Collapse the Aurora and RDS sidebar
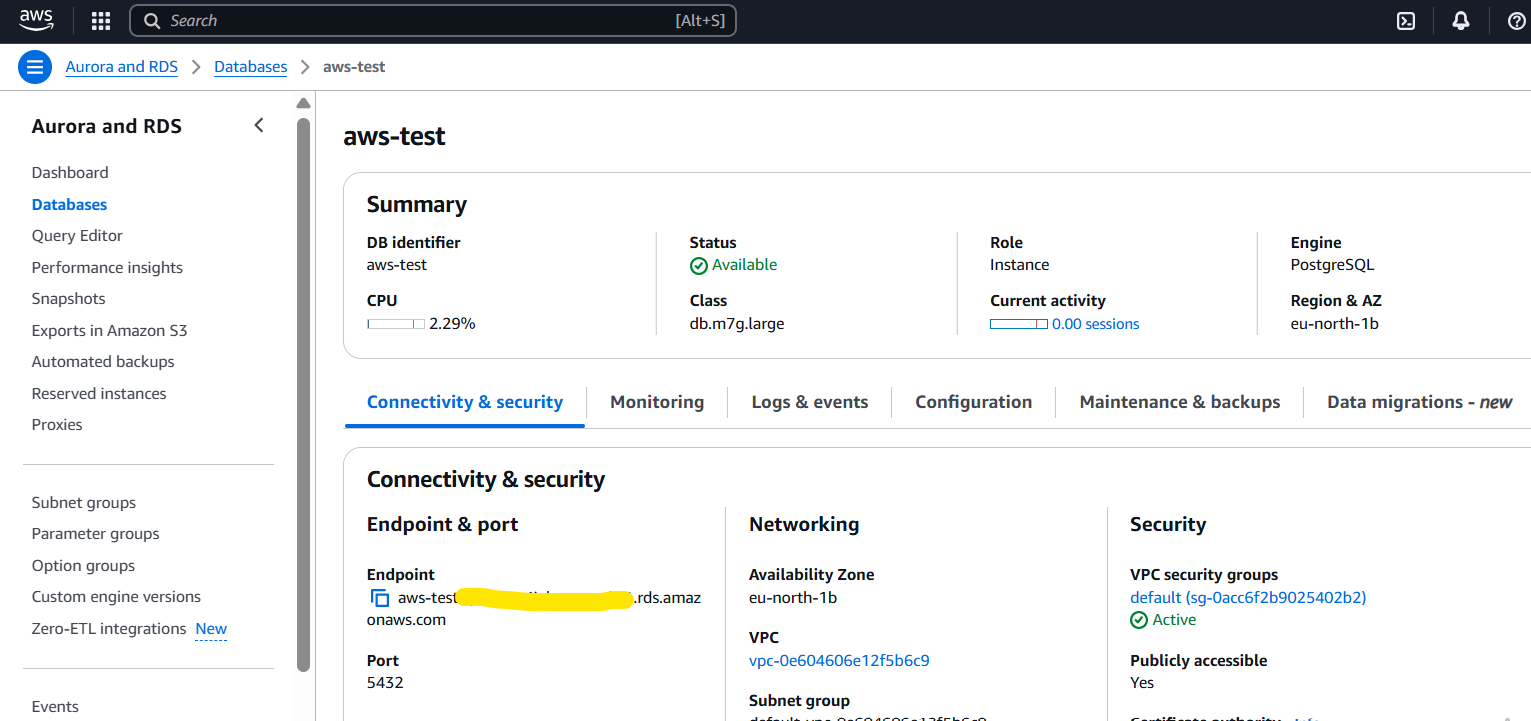Image resolution: width=1531 pixels, height=721 pixels. click(259, 125)
